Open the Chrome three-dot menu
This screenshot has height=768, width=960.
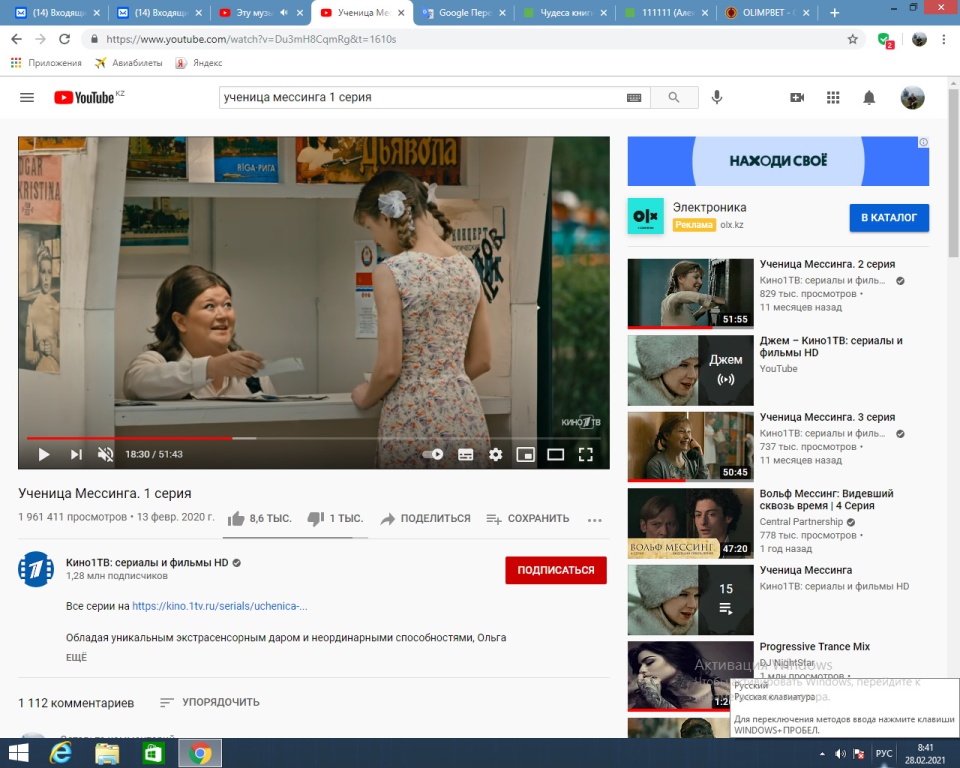coord(943,39)
